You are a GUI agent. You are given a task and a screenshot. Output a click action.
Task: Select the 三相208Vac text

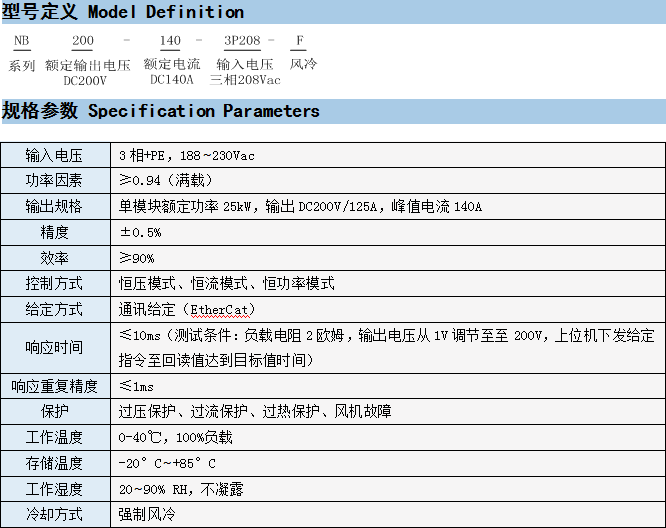point(245,79)
